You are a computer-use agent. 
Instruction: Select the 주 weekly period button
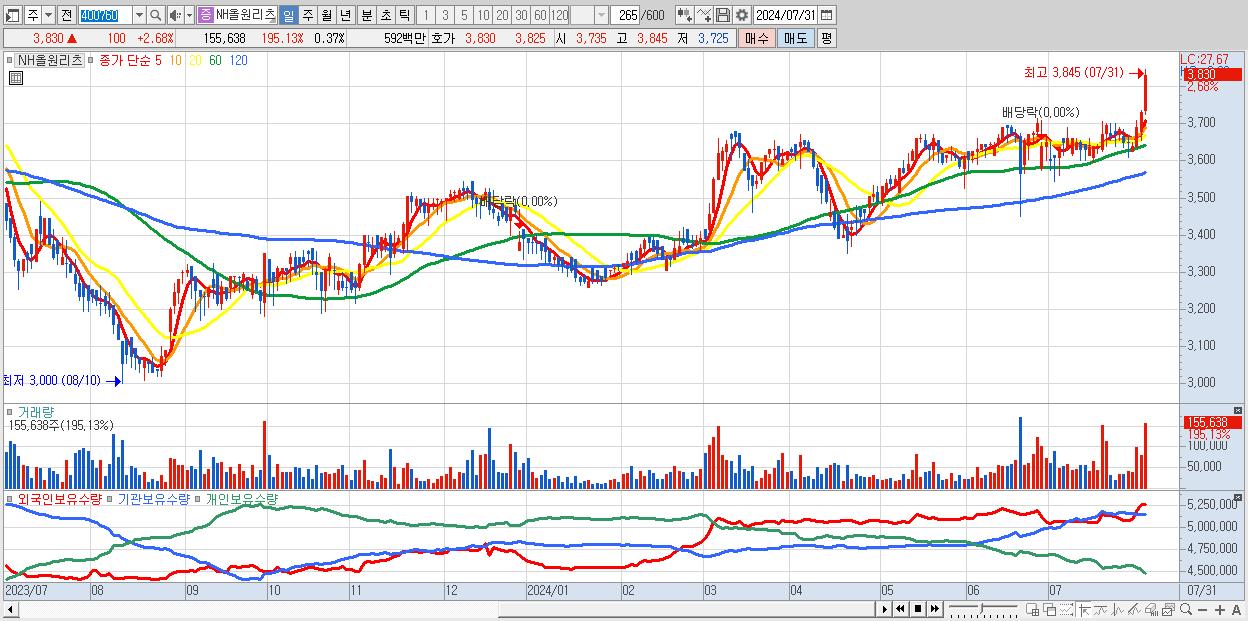pos(306,15)
